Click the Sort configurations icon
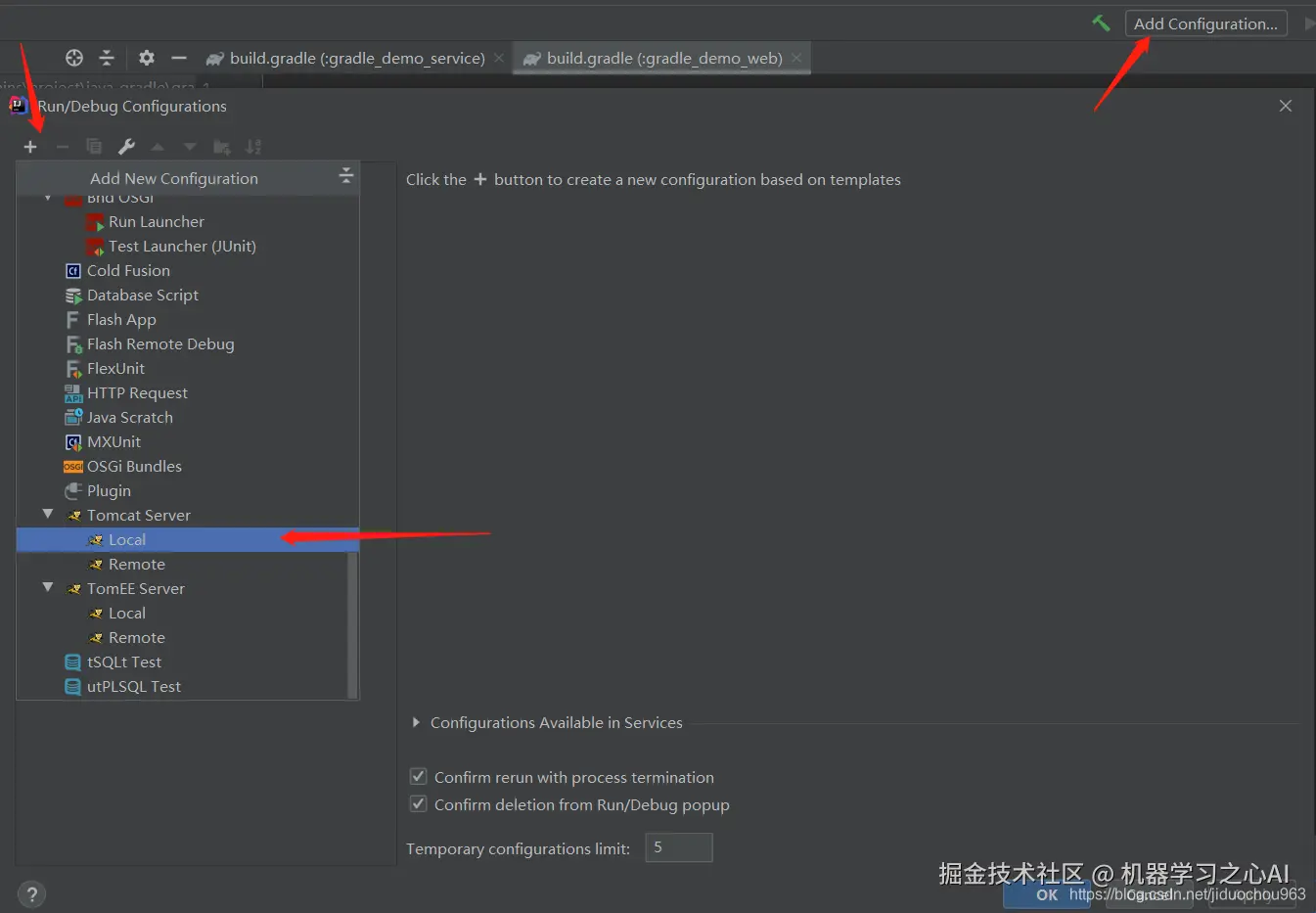 pos(253,147)
